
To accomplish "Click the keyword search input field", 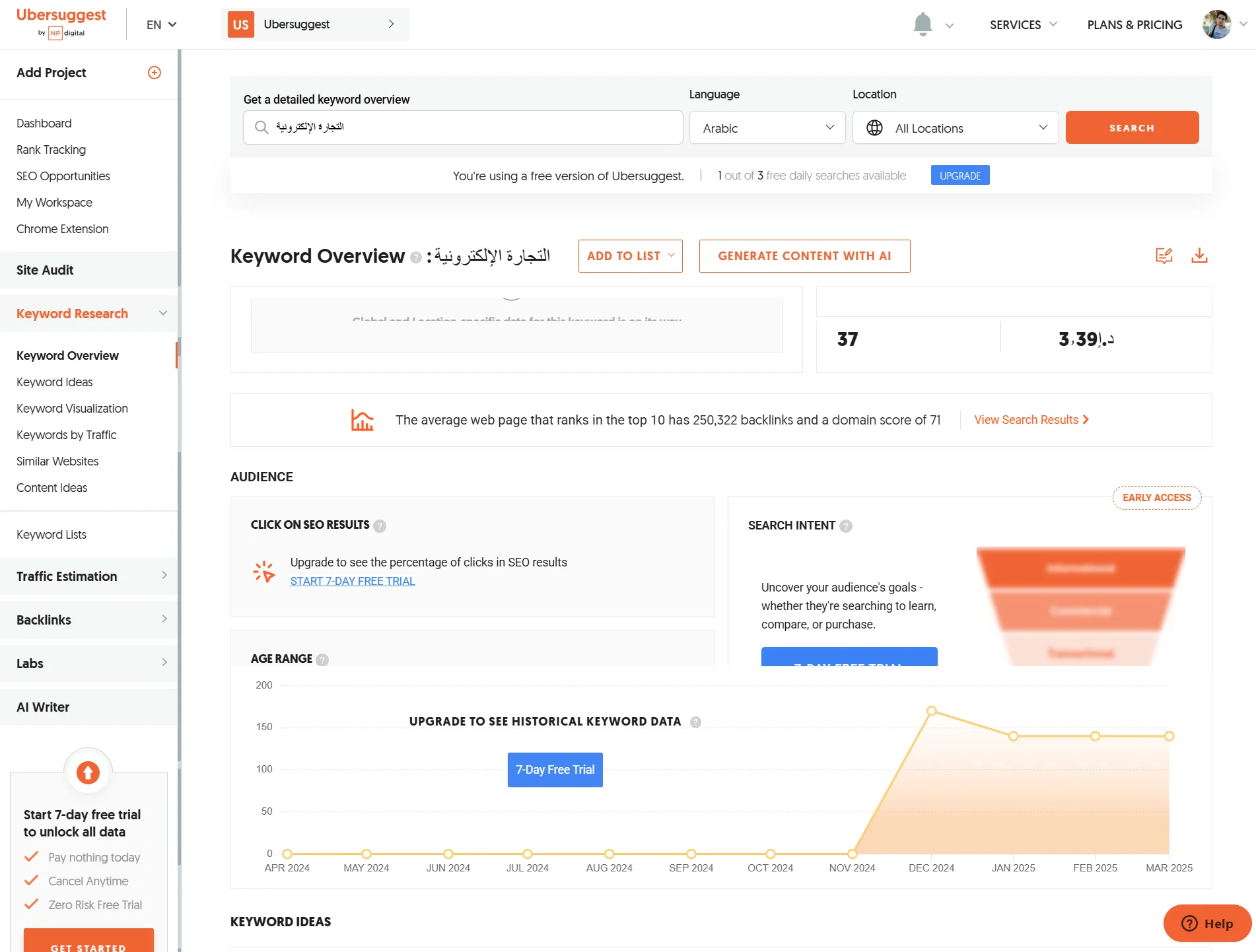I will point(462,127).
